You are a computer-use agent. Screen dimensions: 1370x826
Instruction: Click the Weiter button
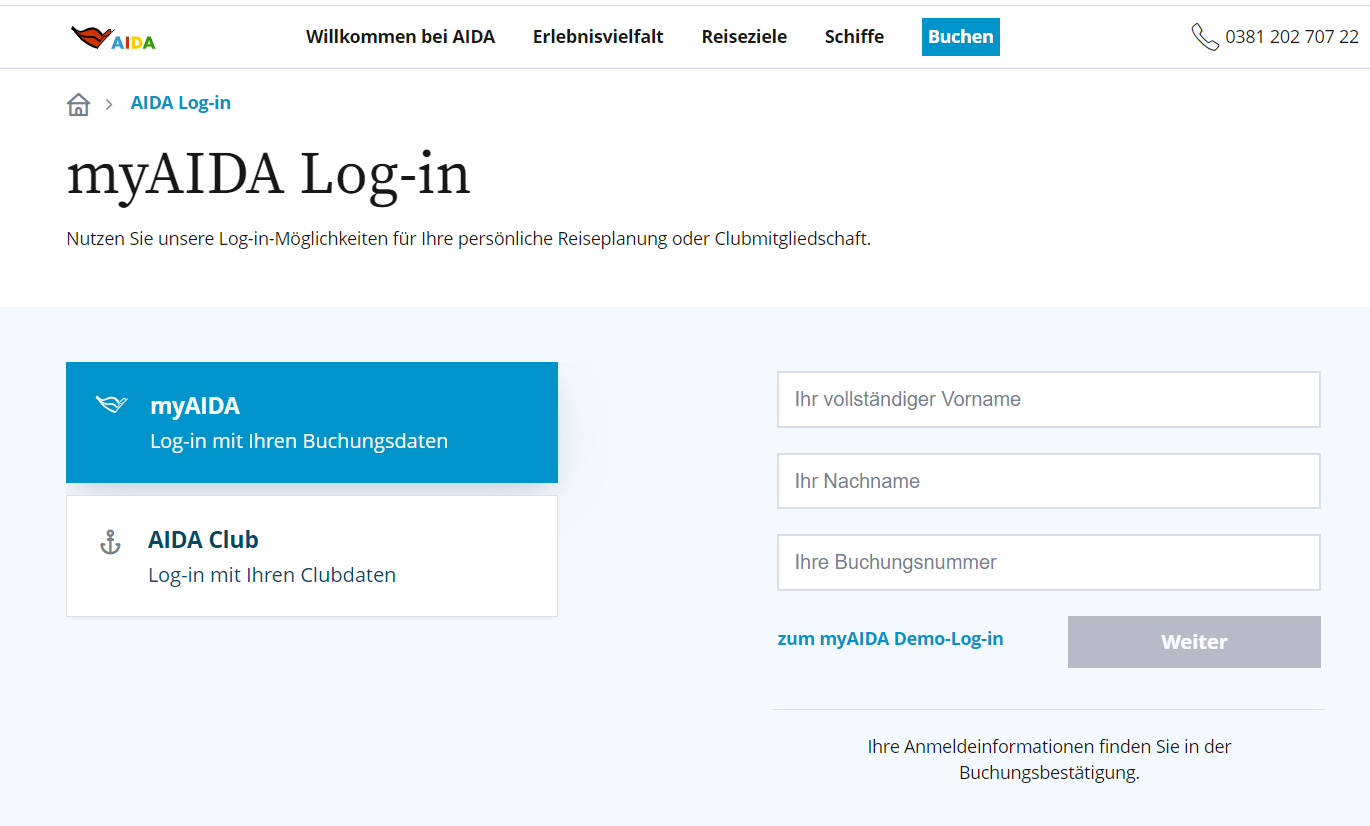pos(1194,642)
